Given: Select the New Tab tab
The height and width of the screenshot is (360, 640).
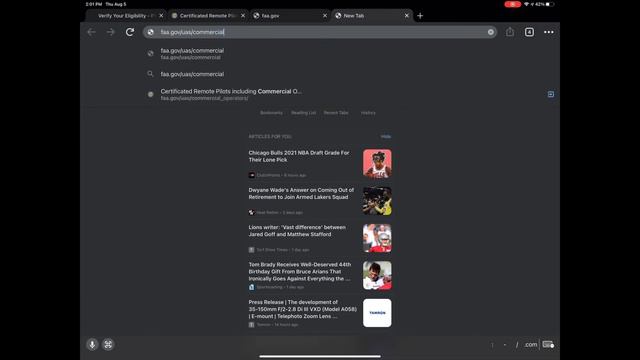Looking at the screenshot, I should coord(372,16).
